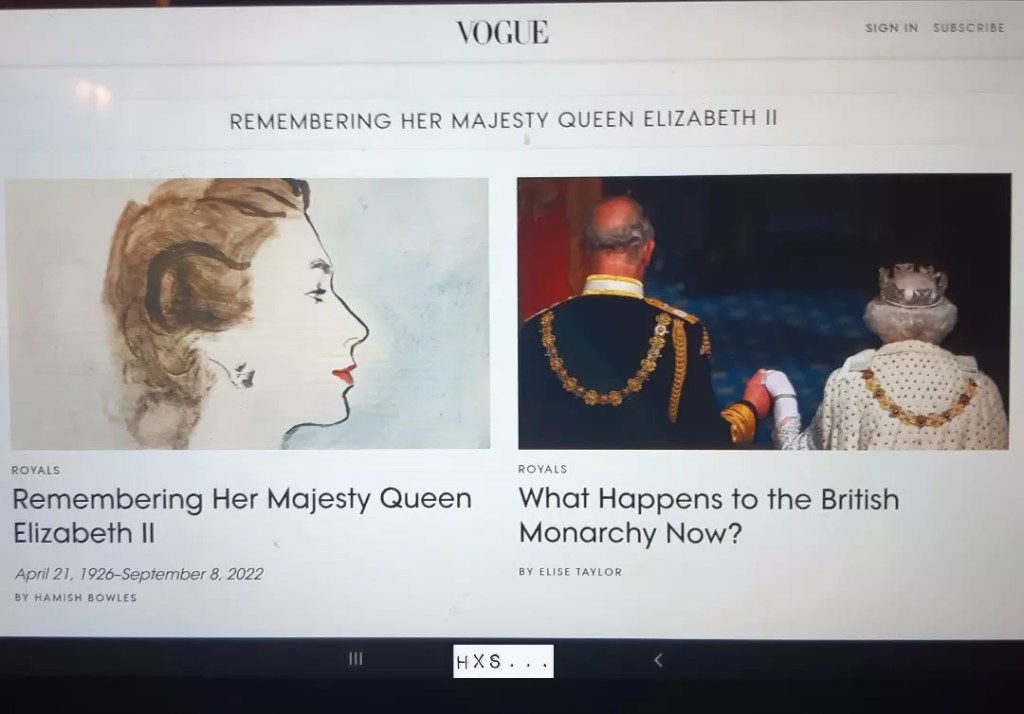Tap the Android recent apps icon
This screenshot has width=1024, height=714.
(355, 658)
